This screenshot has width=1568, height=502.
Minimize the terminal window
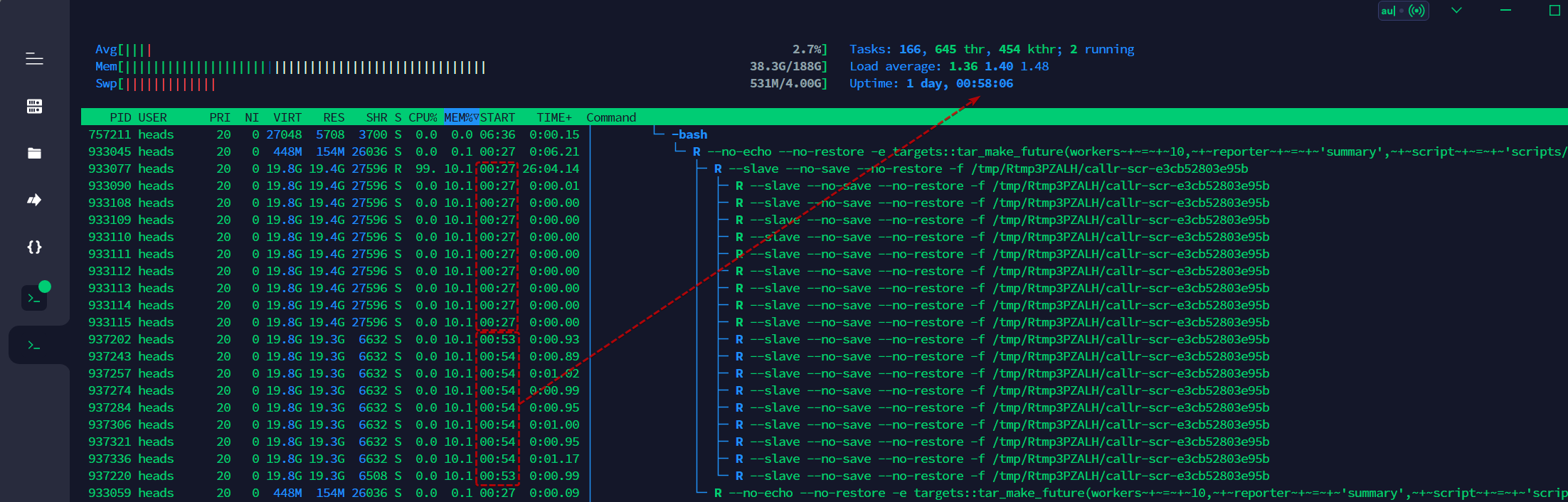click(x=1505, y=10)
